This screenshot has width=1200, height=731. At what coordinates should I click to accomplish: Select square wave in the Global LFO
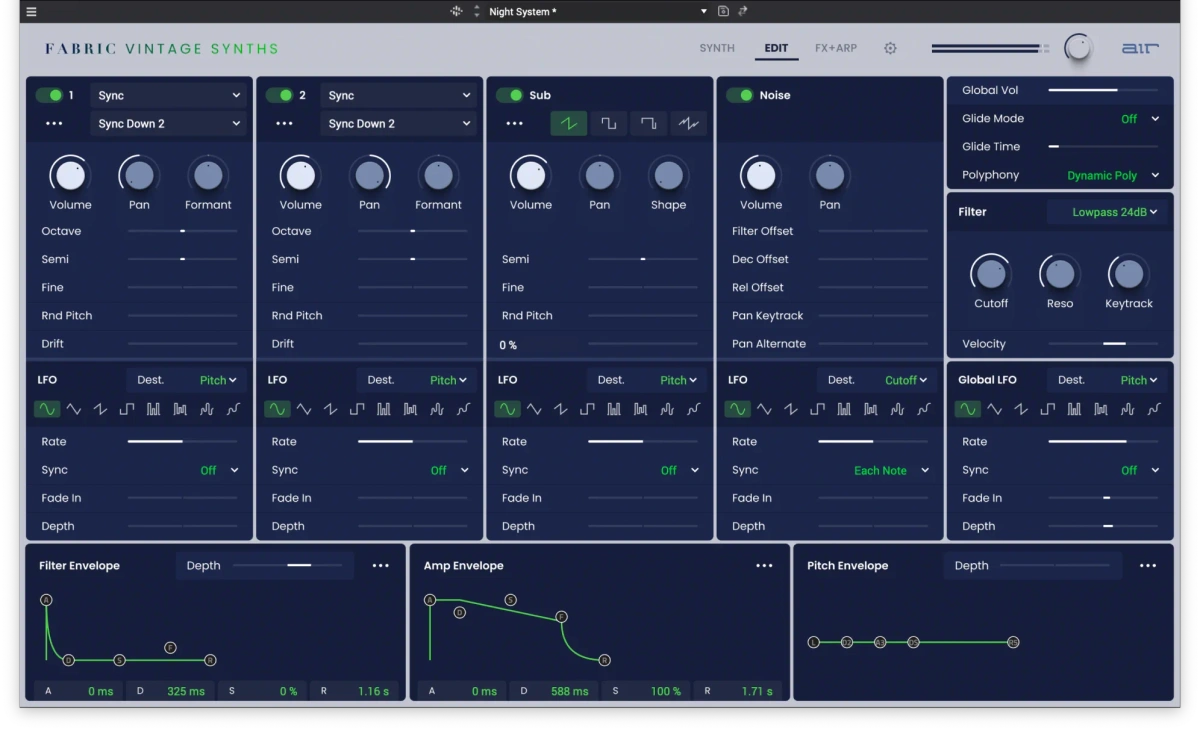1047,409
